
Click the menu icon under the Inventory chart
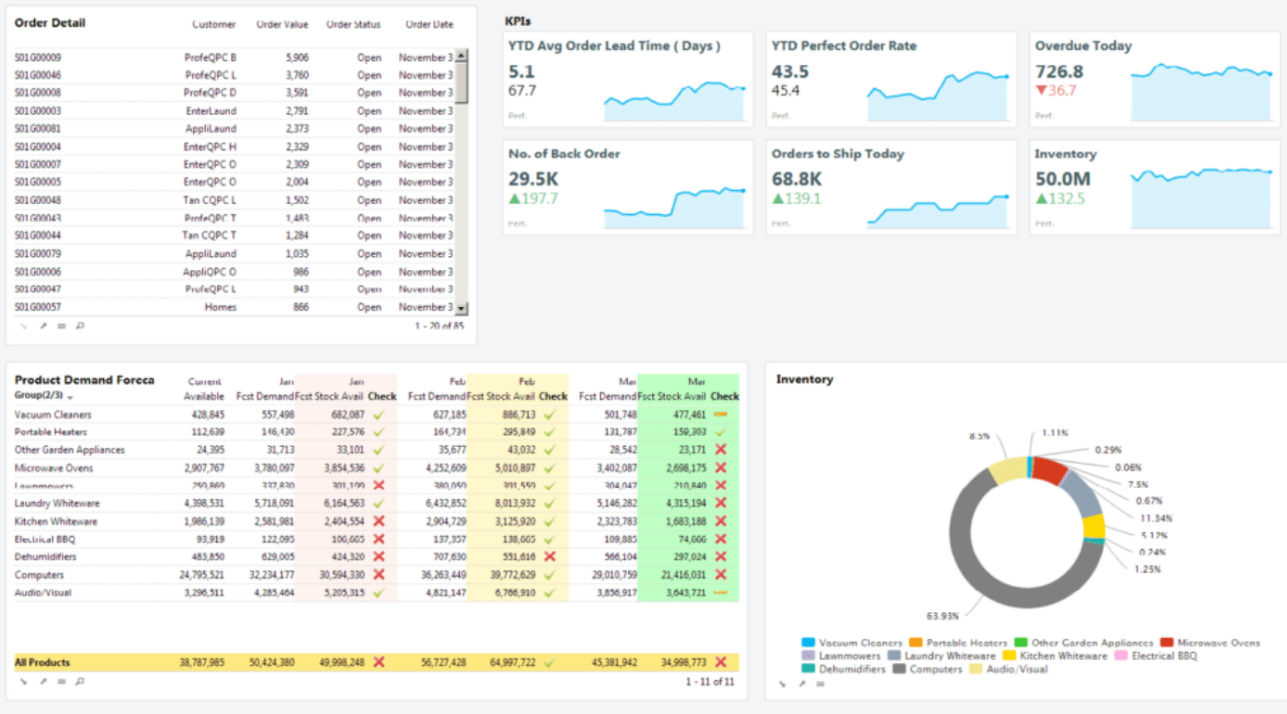click(820, 685)
